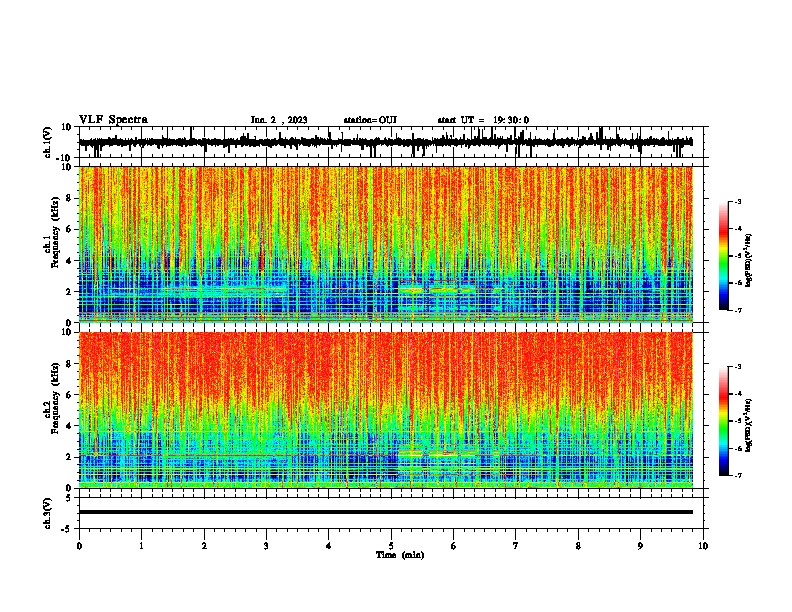
Task: Click the "6" tick on the time axis
Action: (454, 546)
